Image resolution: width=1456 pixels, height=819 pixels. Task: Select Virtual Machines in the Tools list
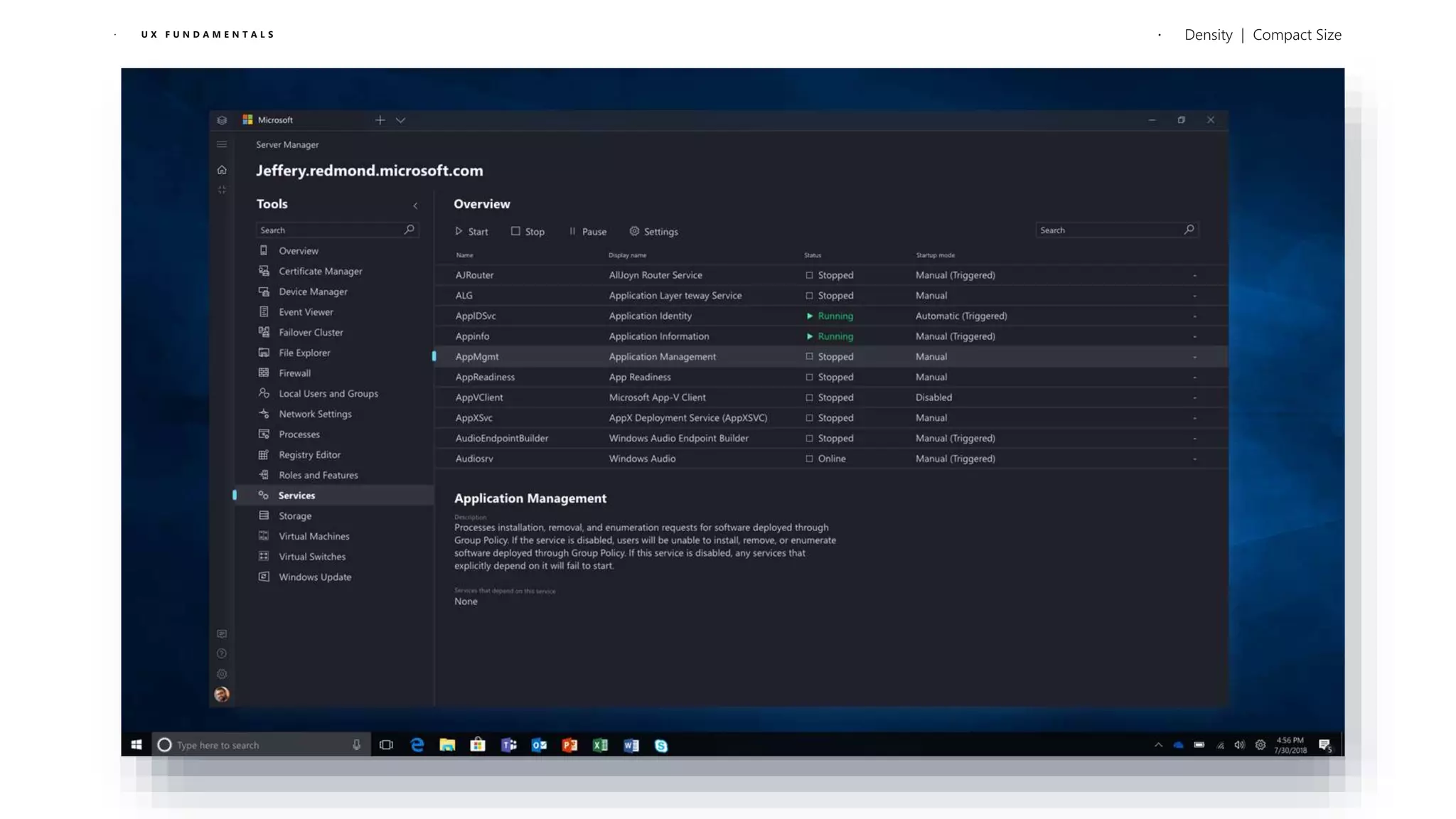point(314,536)
